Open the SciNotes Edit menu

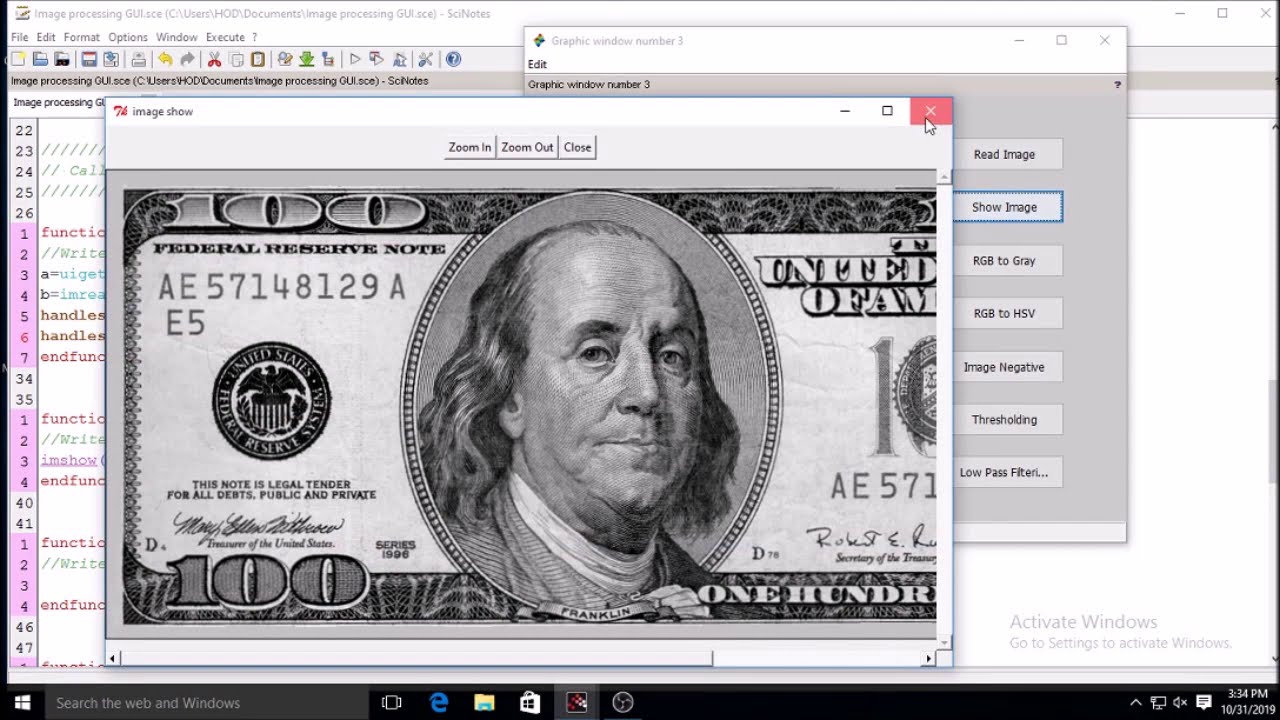[x=46, y=37]
